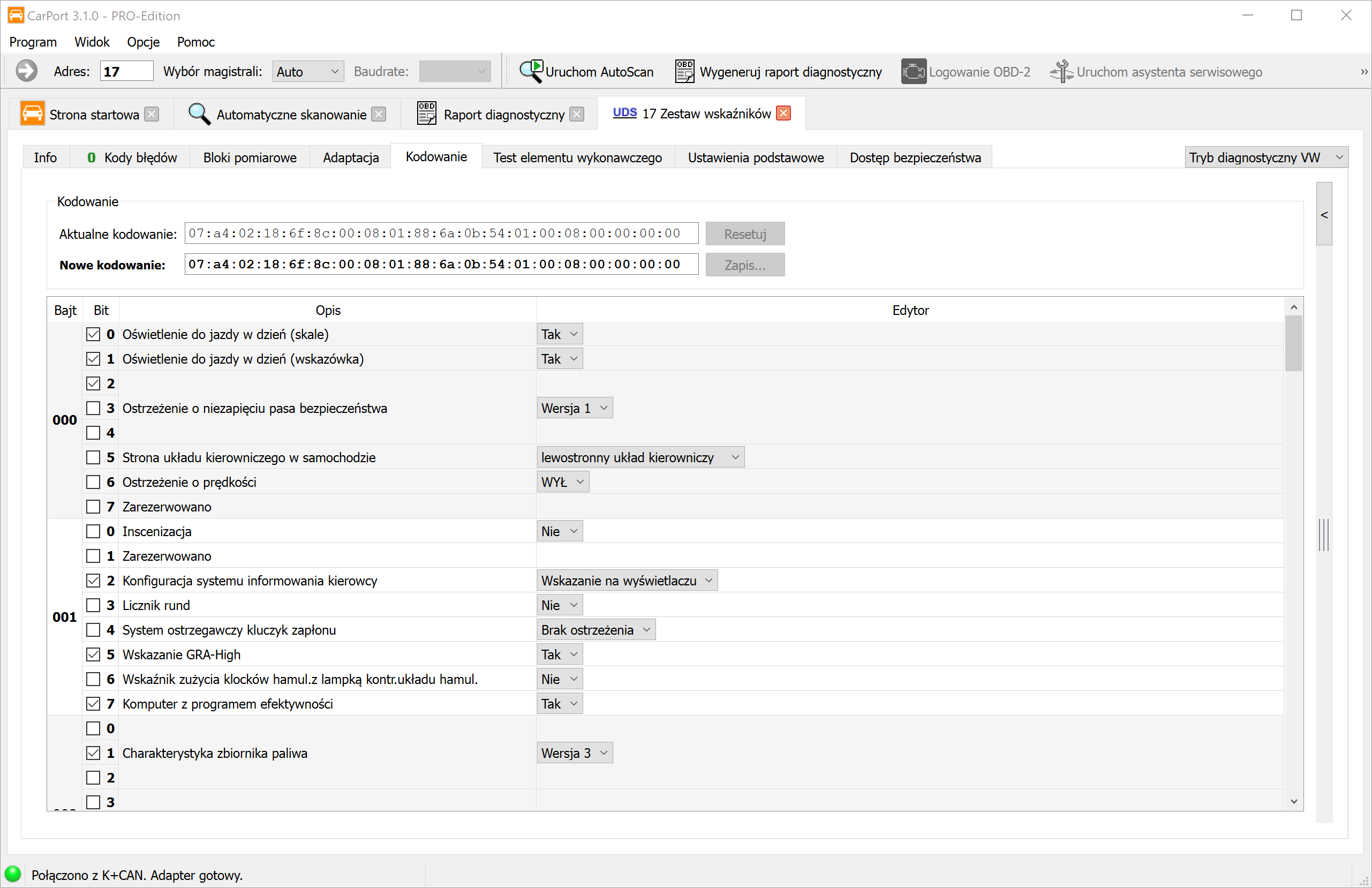Expand steering side dropdown lewostronny układ kierowniczy
The width and height of the screenshot is (1372, 888).
point(640,457)
